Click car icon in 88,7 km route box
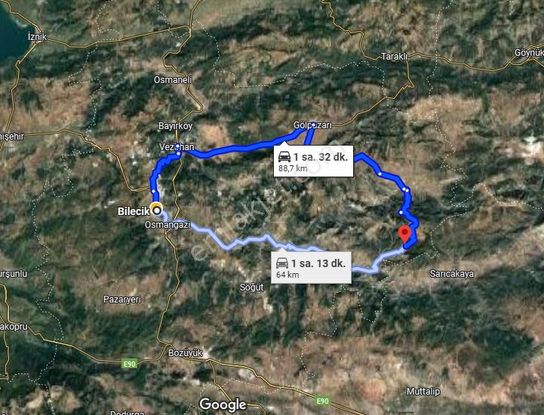The width and height of the screenshot is (544, 415). pos(284,156)
